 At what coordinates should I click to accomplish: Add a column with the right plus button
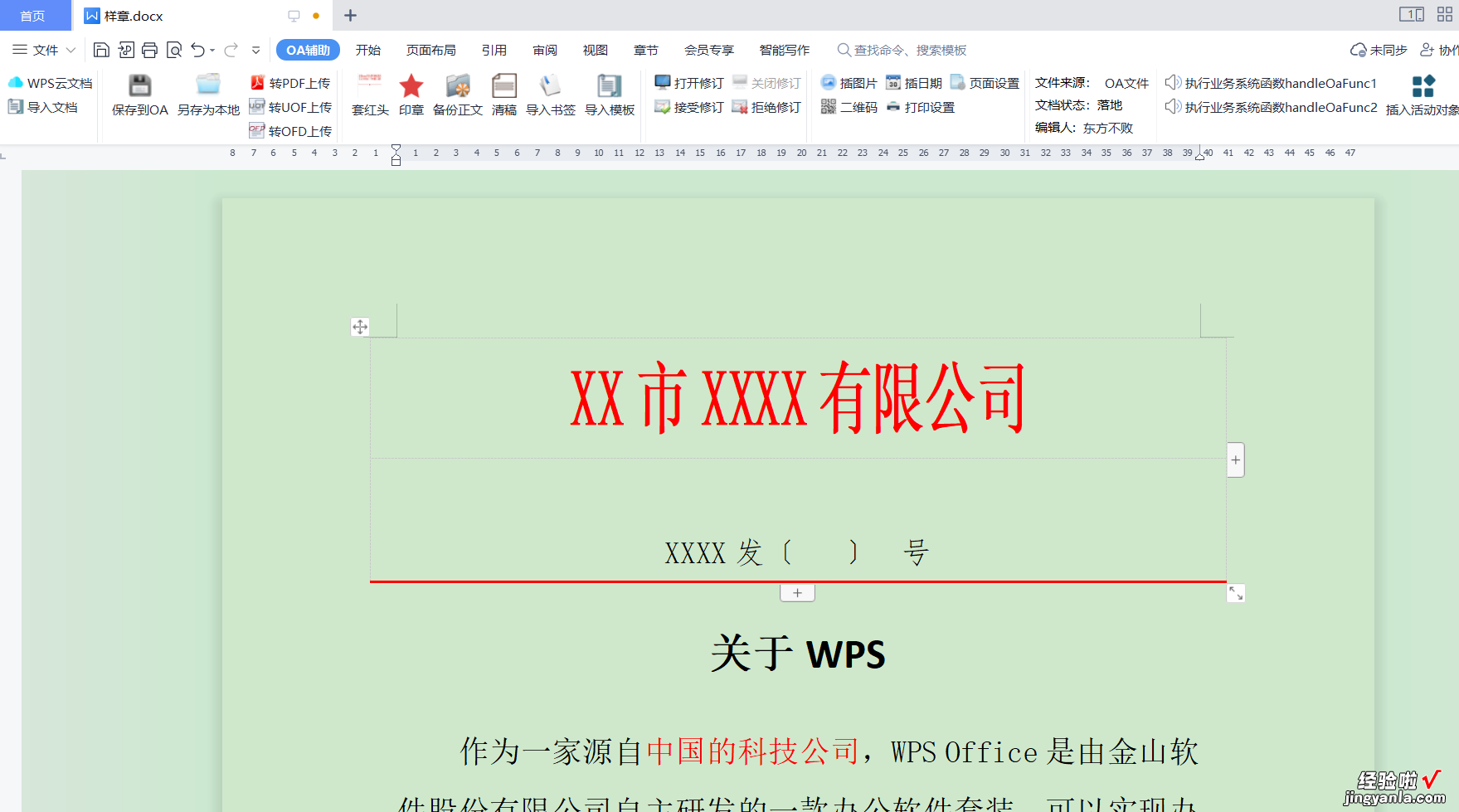click(x=1236, y=459)
